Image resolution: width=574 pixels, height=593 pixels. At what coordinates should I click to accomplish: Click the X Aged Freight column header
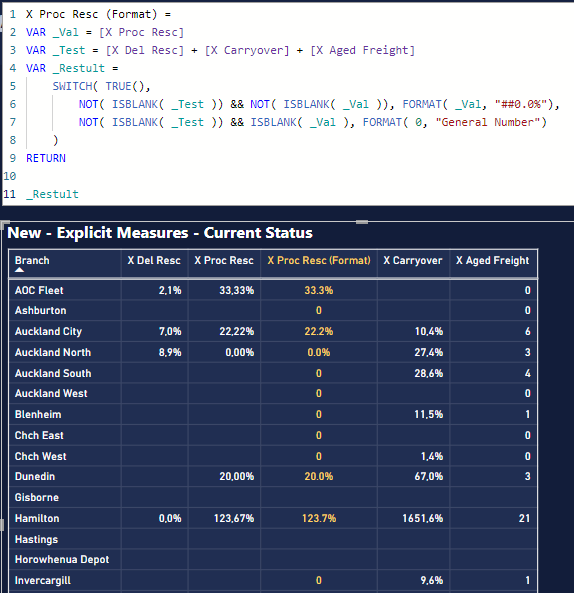coord(492,260)
